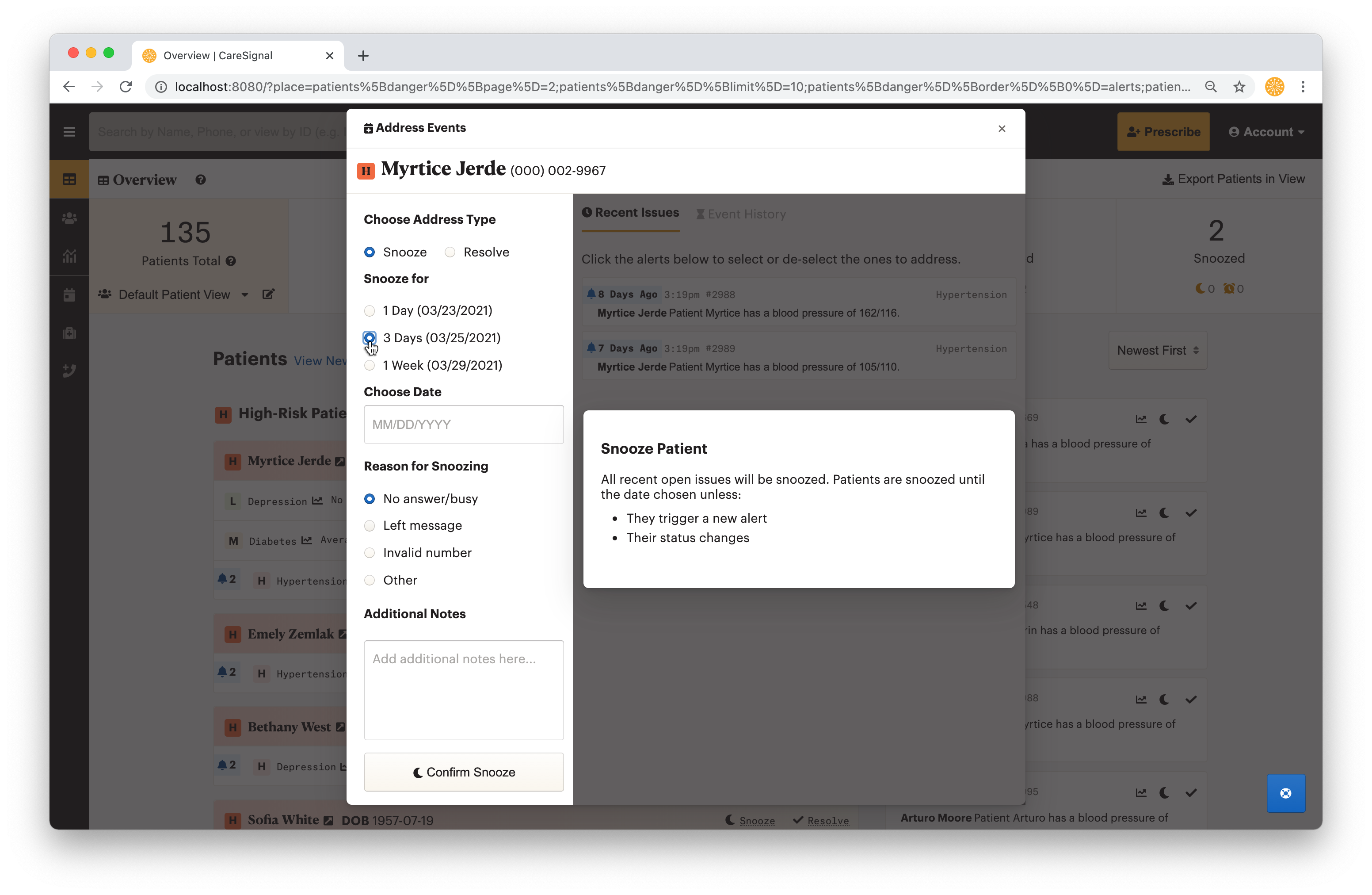
Task: Click the browser zoom magnifier icon
Action: coord(1211,87)
